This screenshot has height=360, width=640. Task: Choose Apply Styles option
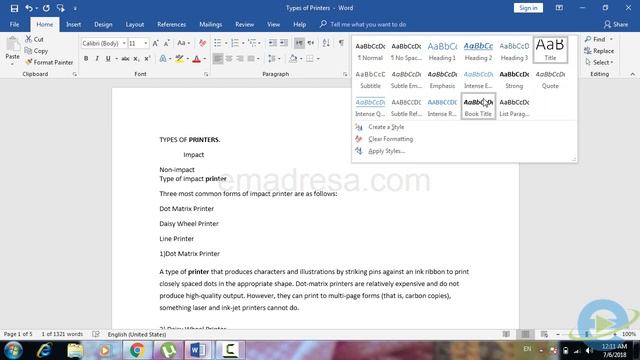click(386, 151)
